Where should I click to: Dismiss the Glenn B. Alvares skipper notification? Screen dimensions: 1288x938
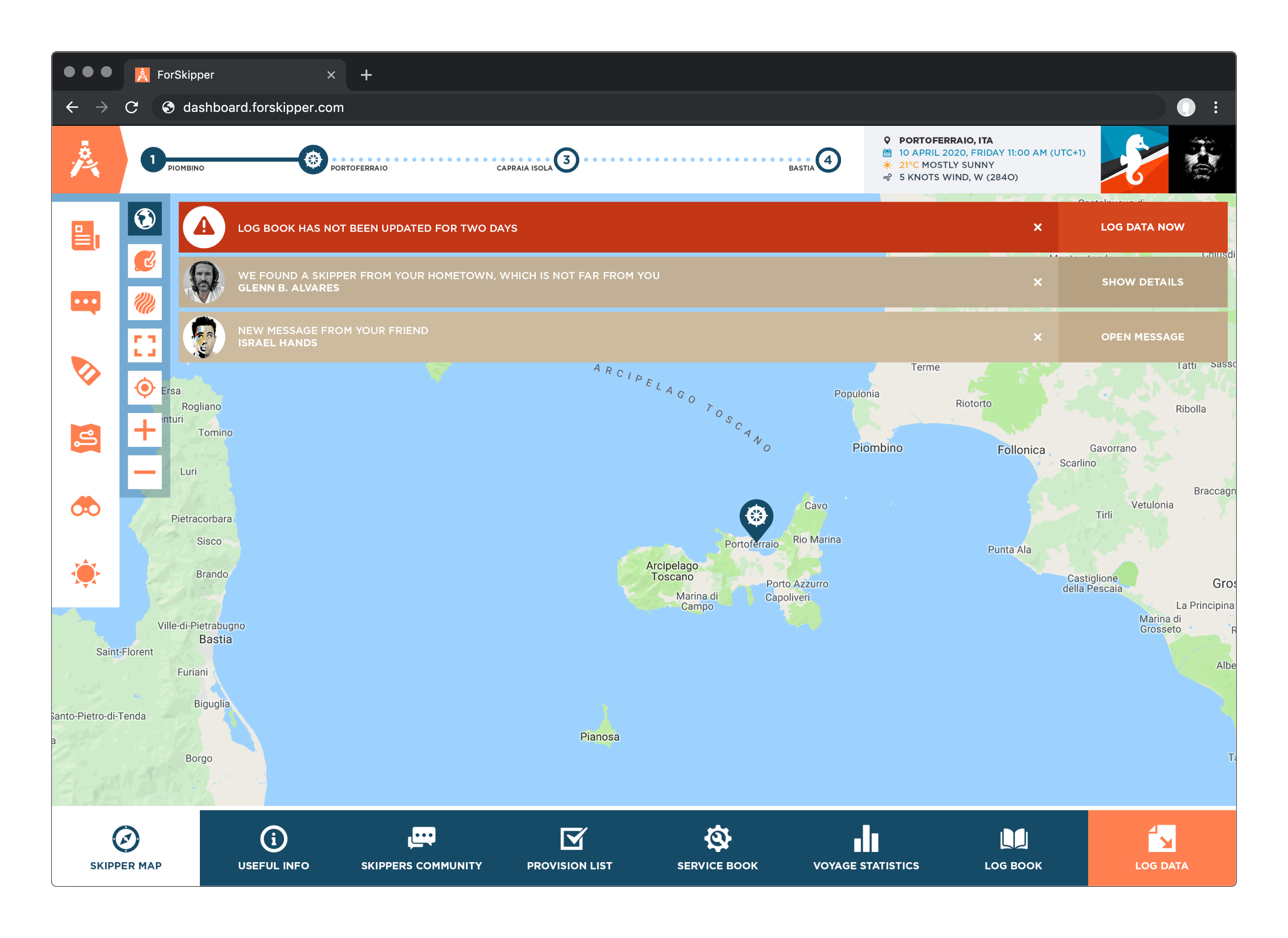coord(1037,282)
